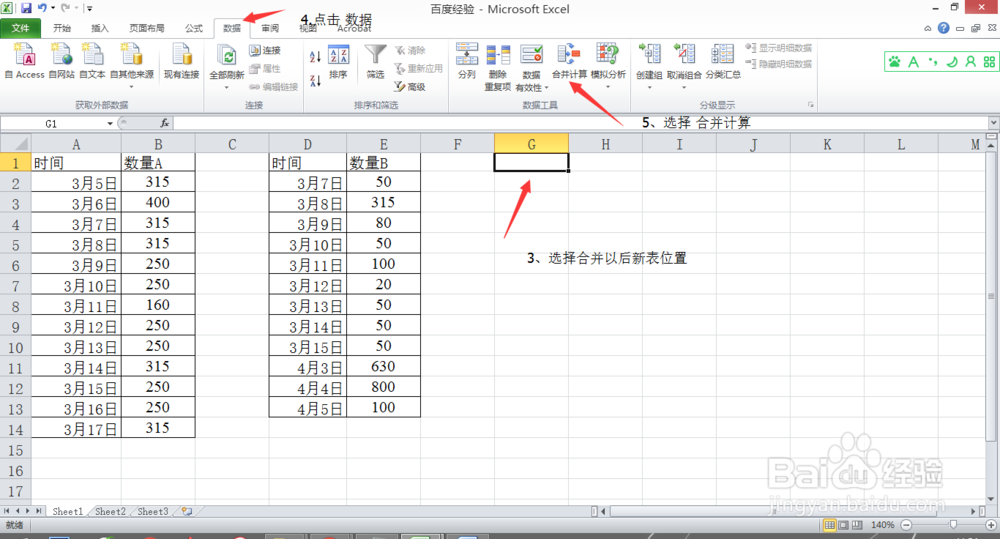
Task: Save the workbook from quick access toolbar
Action: pyautogui.click(x=26, y=8)
